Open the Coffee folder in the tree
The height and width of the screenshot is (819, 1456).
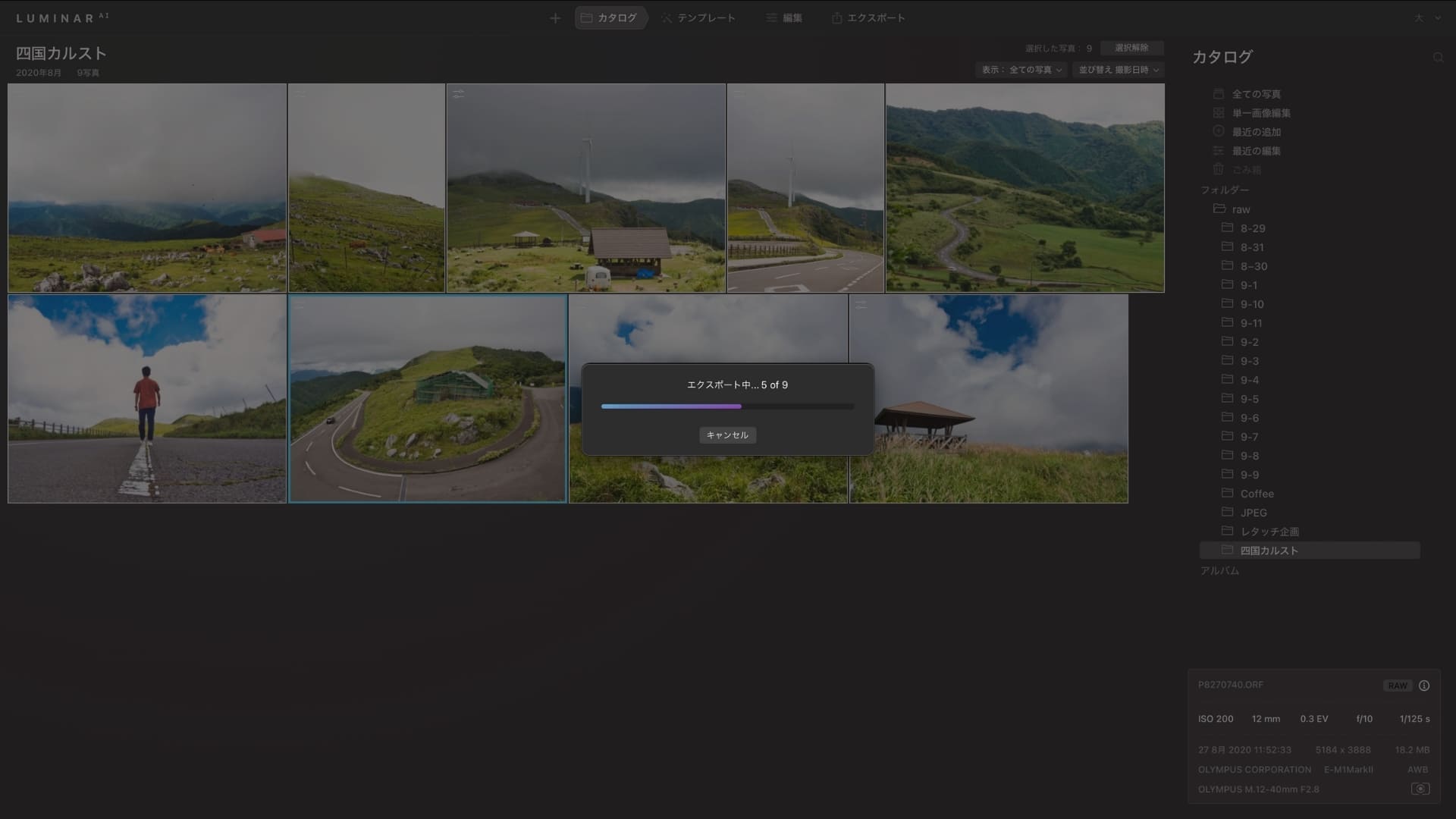click(x=1257, y=494)
